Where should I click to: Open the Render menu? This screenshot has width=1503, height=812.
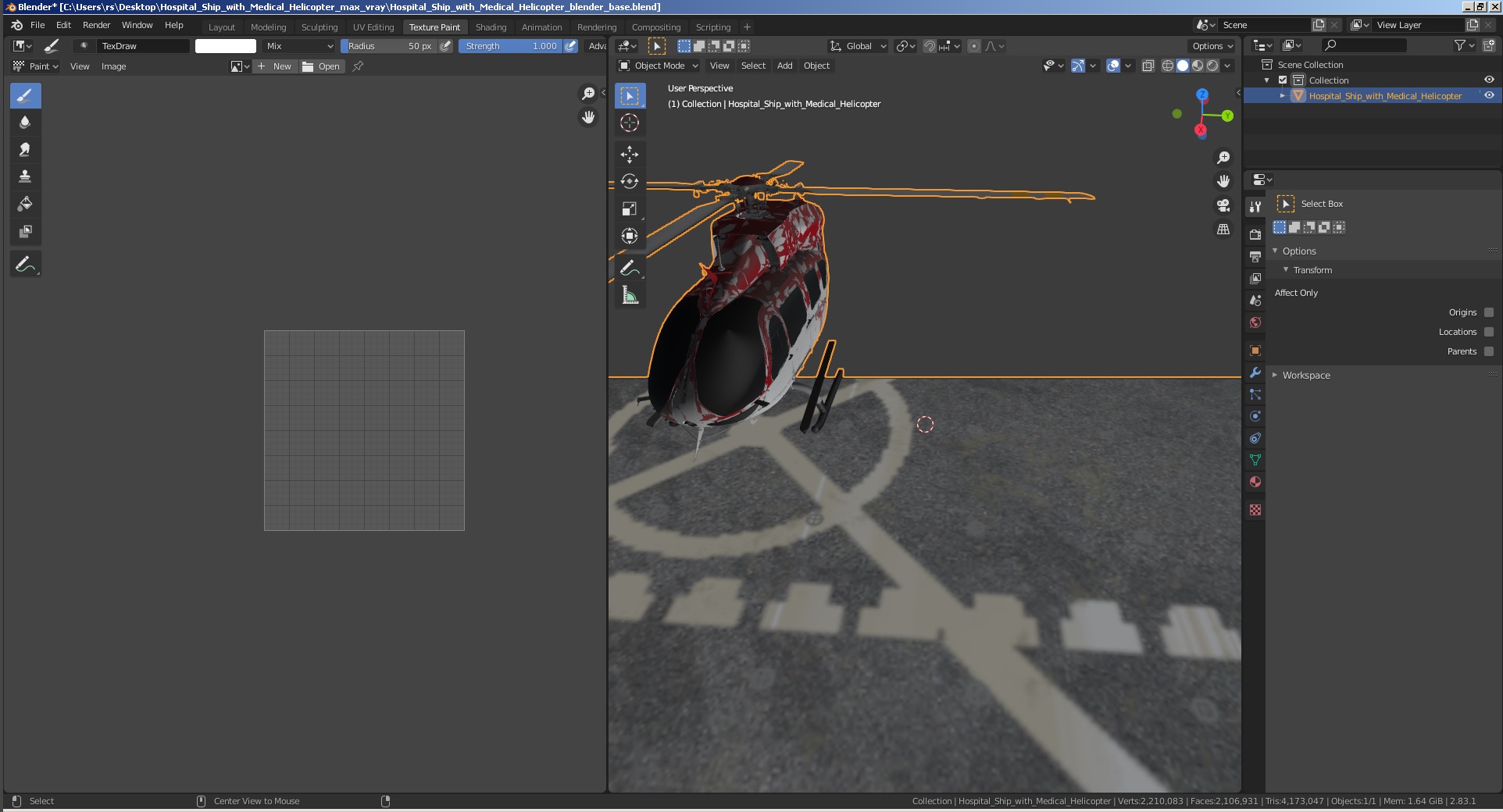point(96,25)
